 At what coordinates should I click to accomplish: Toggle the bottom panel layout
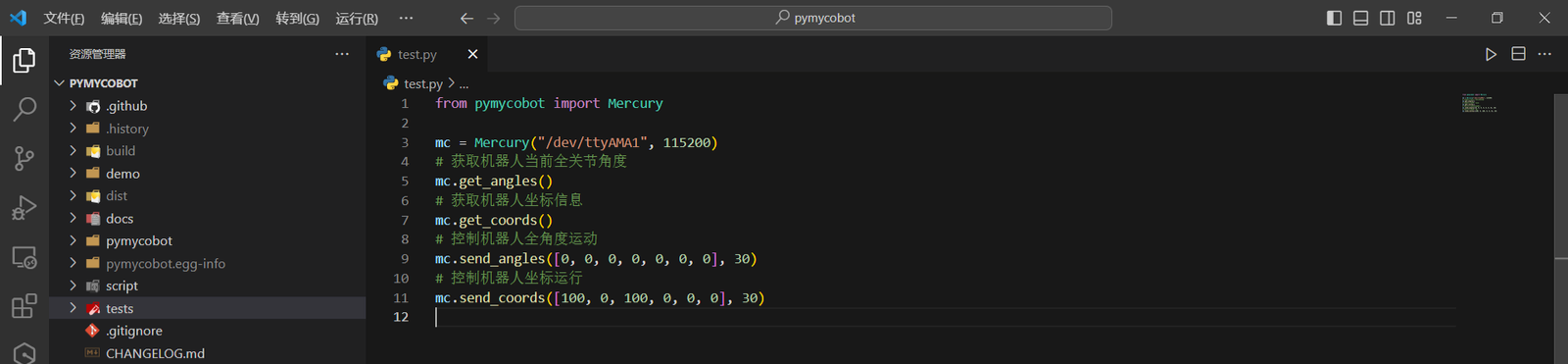(1360, 18)
